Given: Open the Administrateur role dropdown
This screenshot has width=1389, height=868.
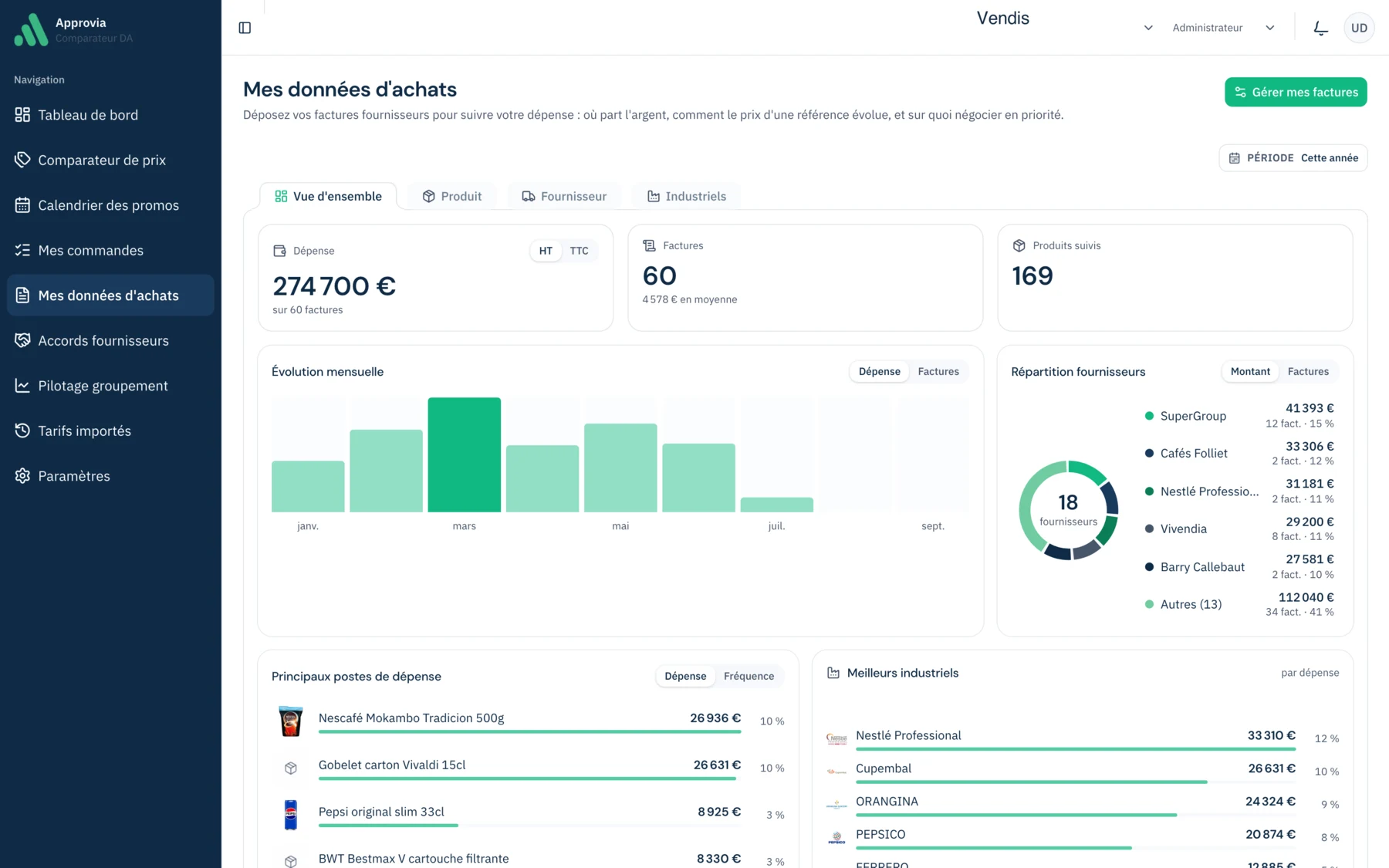Looking at the screenshot, I should pyautogui.click(x=1224, y=28).
